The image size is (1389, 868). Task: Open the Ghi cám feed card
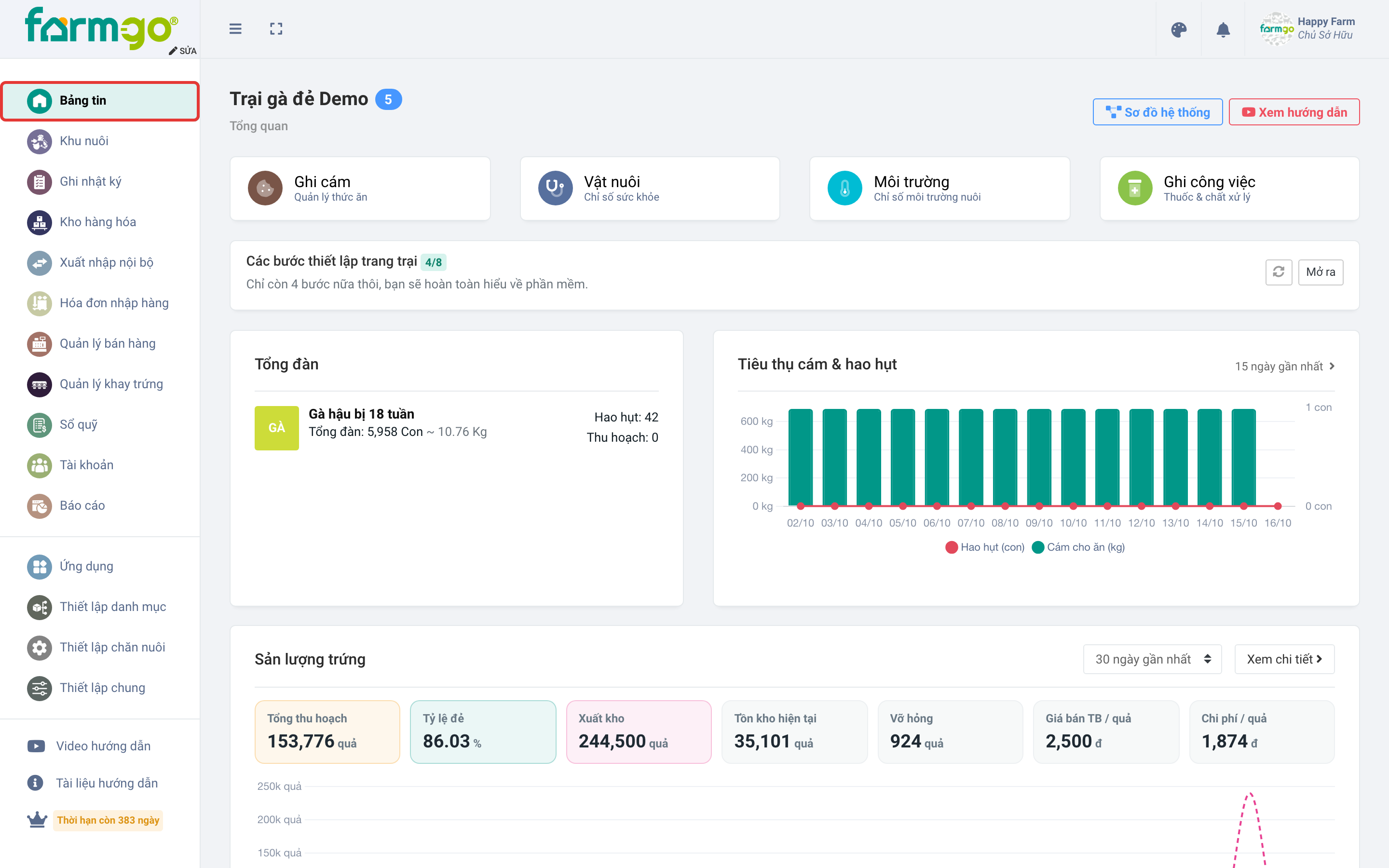click(x=360, y=188)
